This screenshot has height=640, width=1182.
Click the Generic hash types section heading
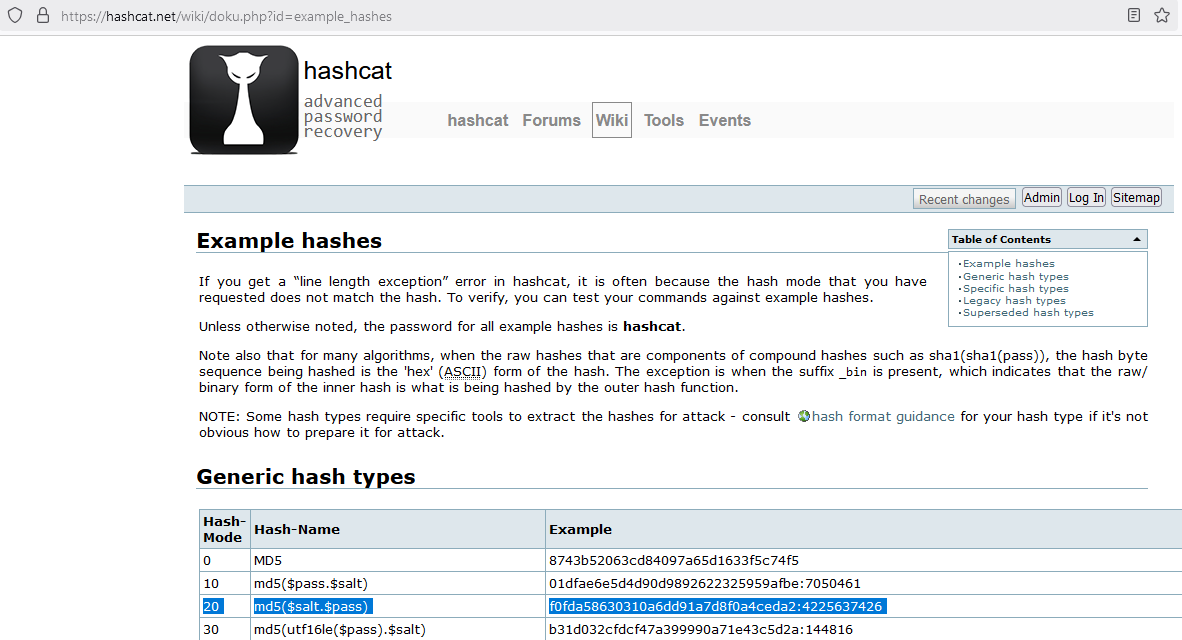tap(306, 476)
